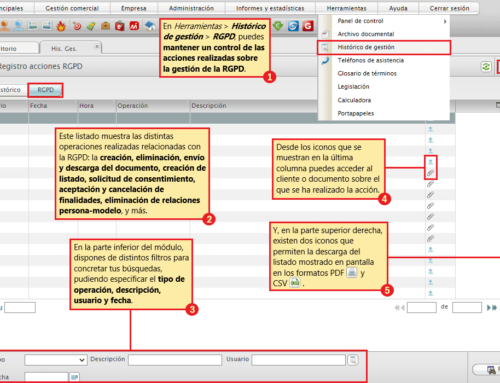Sort by the Operación column header
The image size is (500, 383).
coord(153,106)
